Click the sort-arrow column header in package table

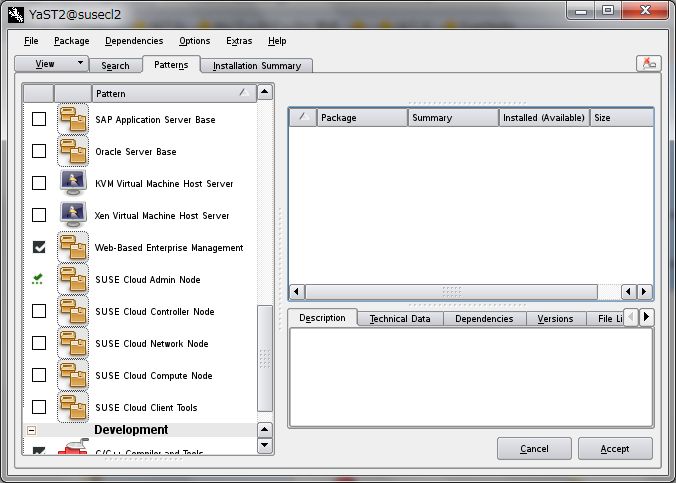pyautogui.click(x=303, y=117)
